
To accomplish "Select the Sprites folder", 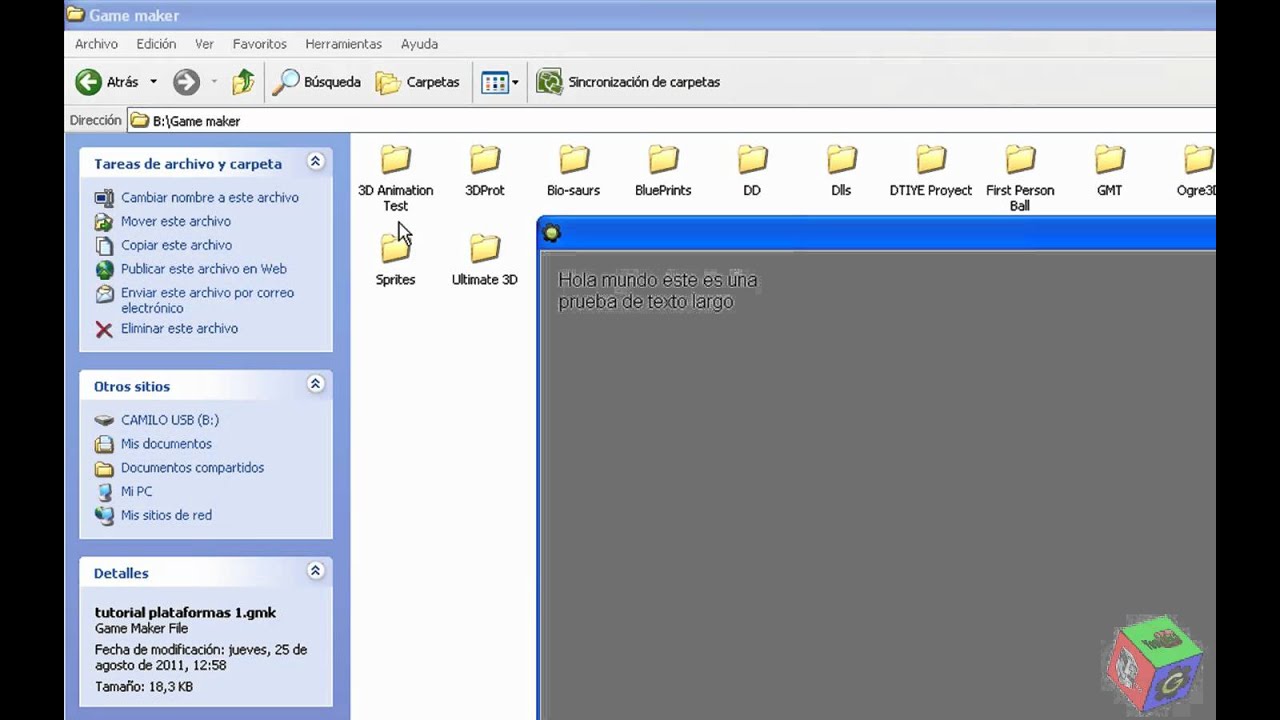I will coord(396,259).
